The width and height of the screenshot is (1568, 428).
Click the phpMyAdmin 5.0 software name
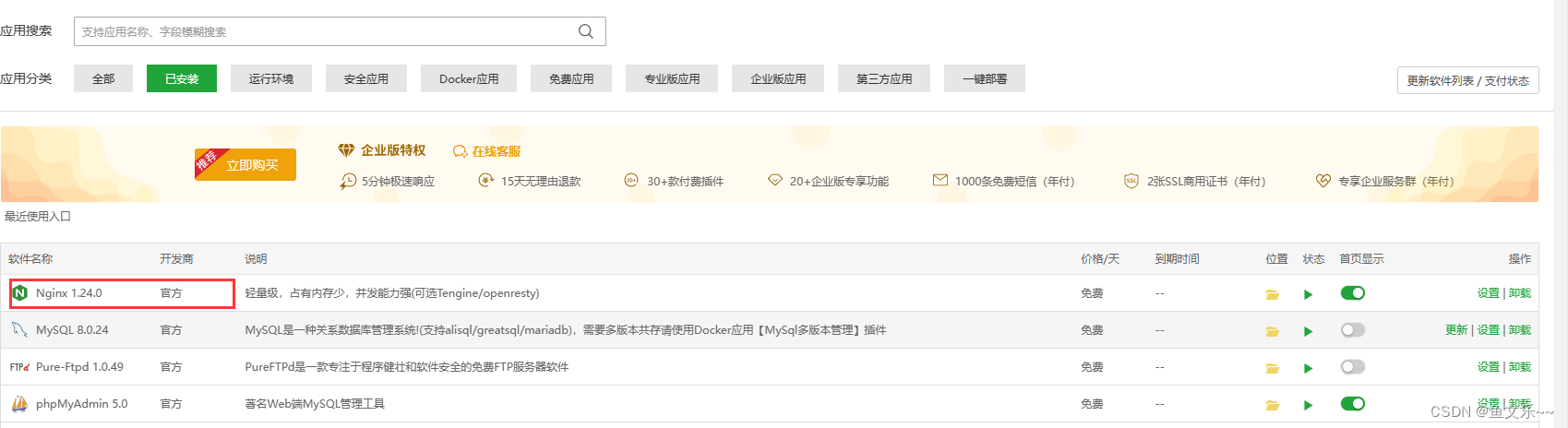(x=82, y=404)
